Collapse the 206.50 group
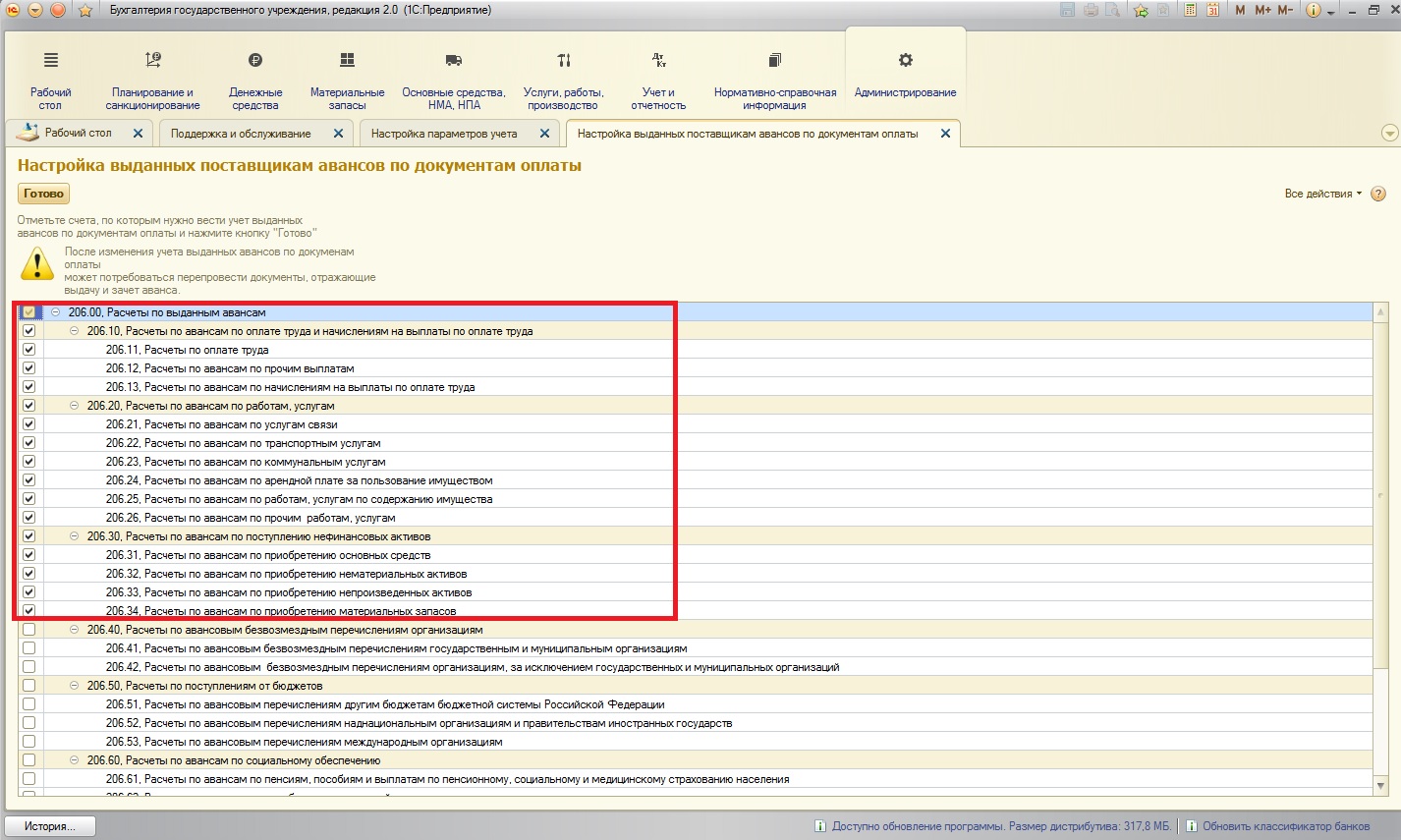1401x840 pixels. (x=75, y=686)
